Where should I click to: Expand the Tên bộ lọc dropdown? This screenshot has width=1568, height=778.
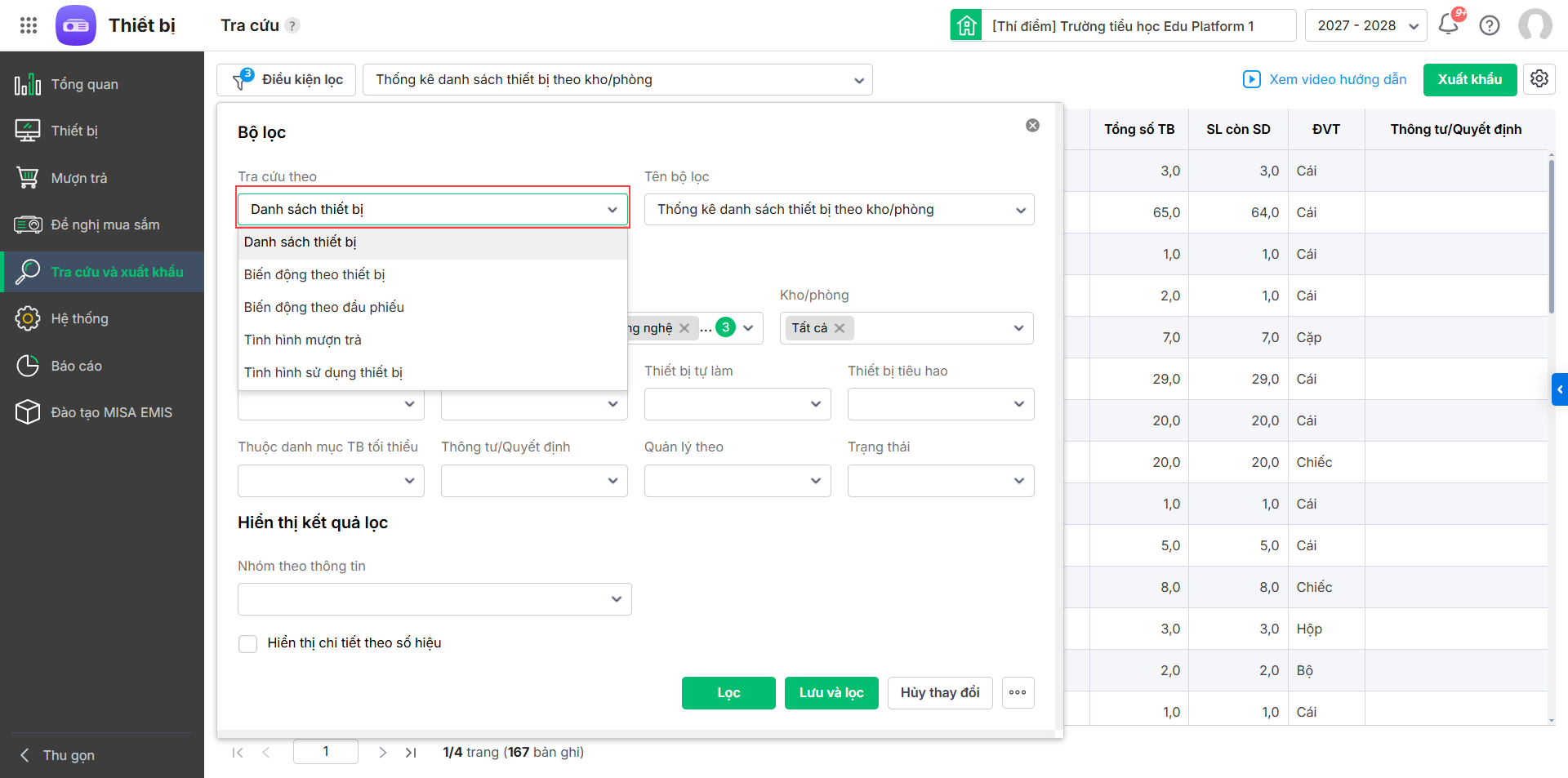coord(839,210)
